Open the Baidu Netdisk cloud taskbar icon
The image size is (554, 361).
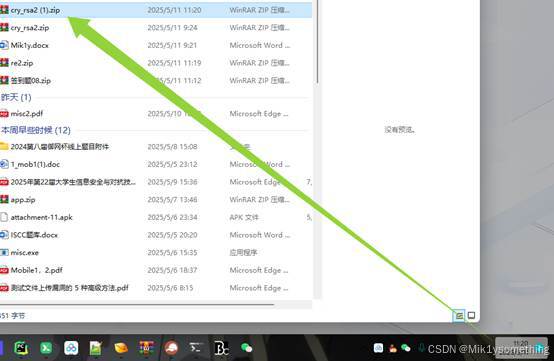(71, 348)
